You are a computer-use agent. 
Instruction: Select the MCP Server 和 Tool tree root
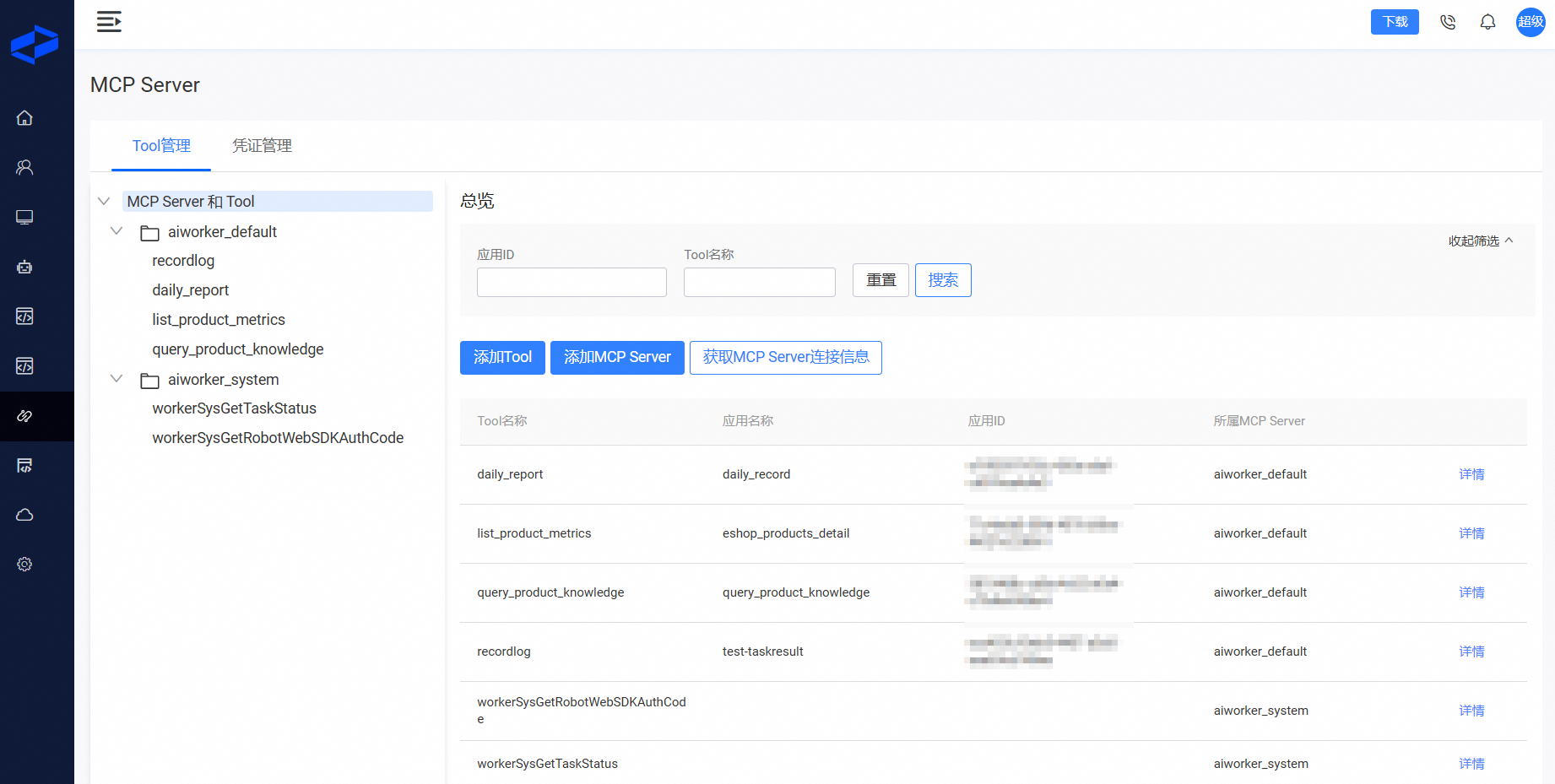tap(278, 202)
